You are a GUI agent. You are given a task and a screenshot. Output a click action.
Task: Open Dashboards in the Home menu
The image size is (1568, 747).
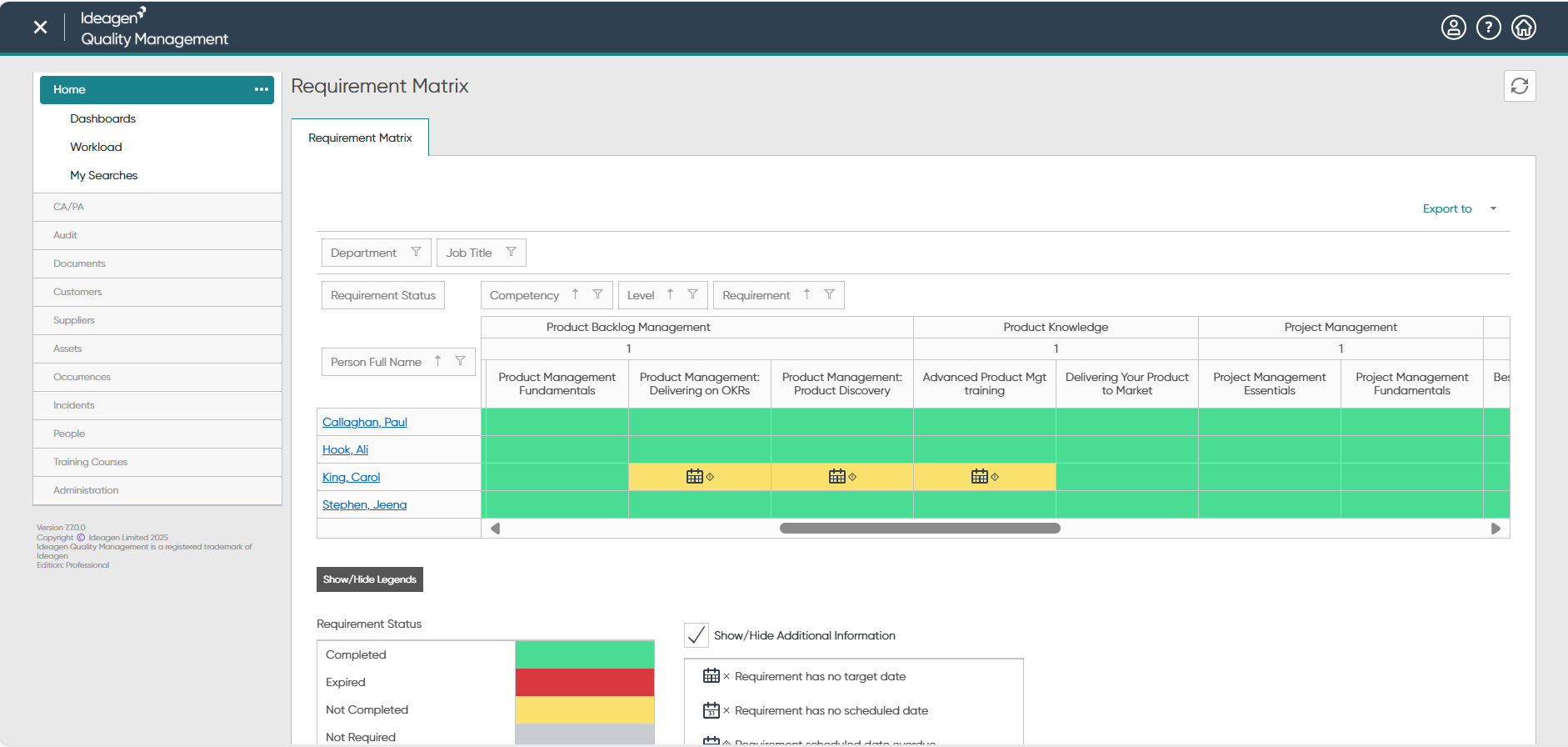point(102,118)
